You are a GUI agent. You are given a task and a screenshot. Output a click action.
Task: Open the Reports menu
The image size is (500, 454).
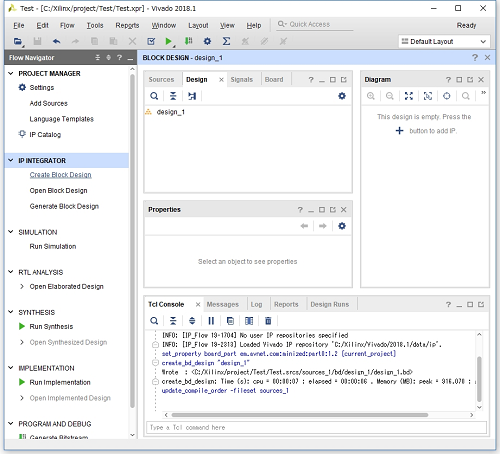127,25
